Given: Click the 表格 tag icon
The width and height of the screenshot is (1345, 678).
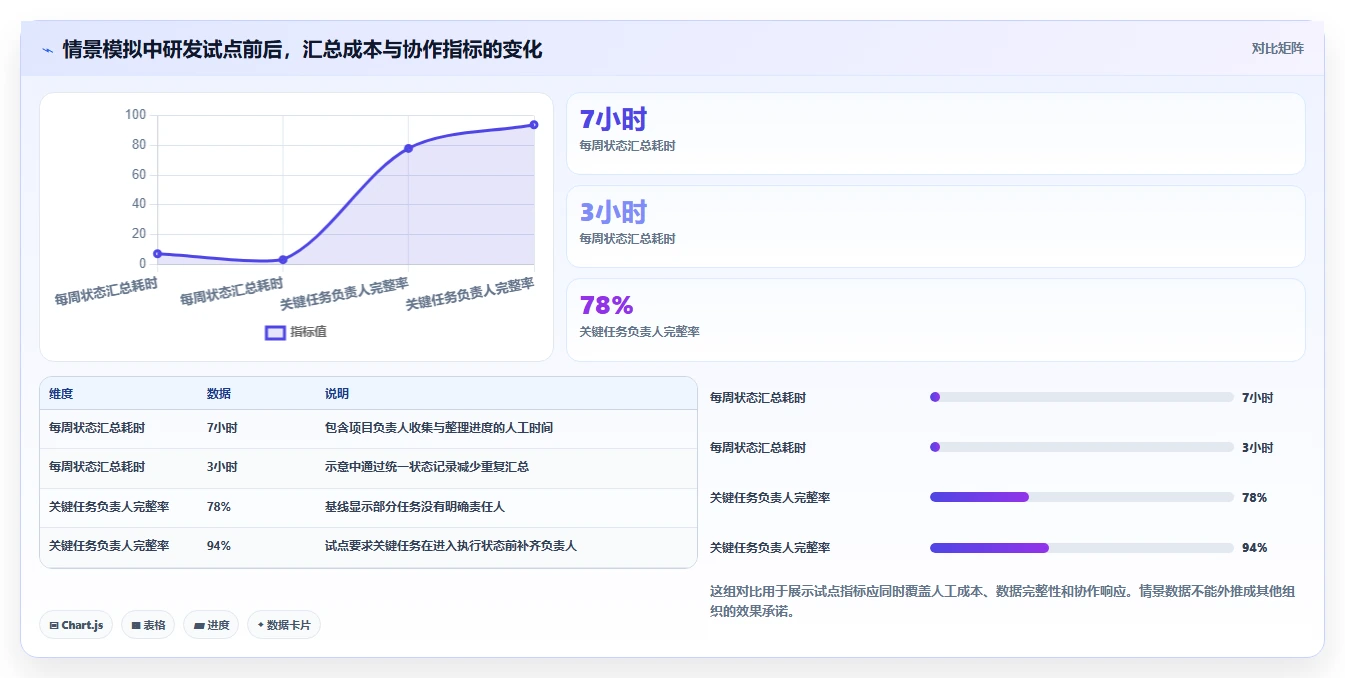Looking at the screenshot, I should (136, 626).
